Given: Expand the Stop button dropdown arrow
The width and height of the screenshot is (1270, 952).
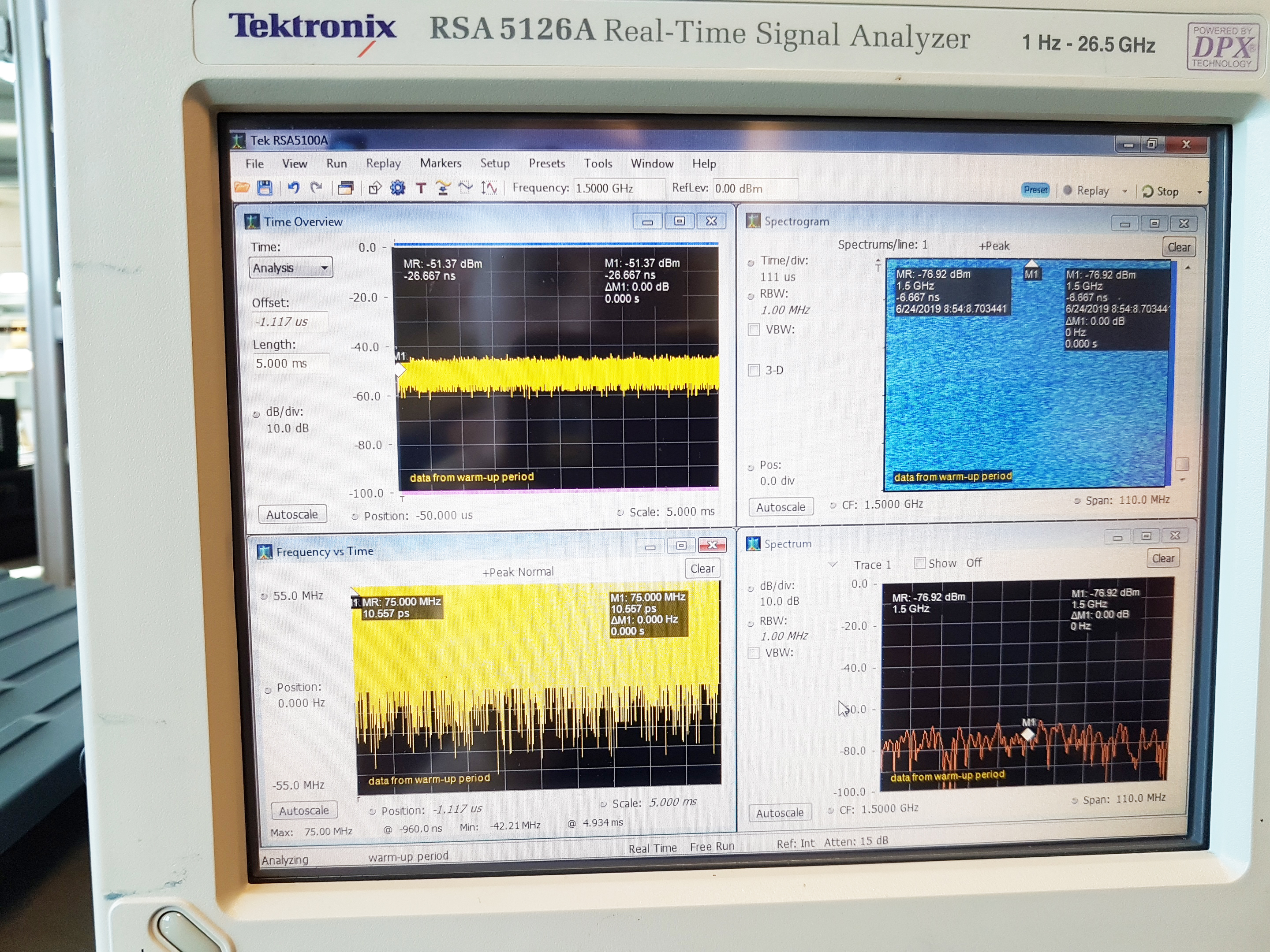Looking at the screenshot, I should coord(1199,192).
